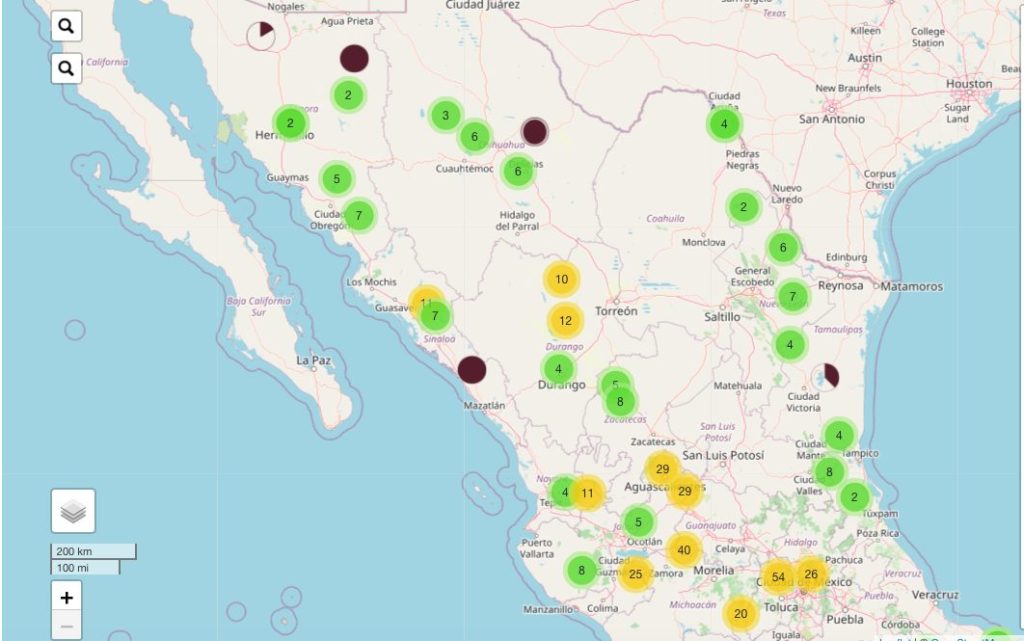Screen dimensions: 1024x641
Task: Click pie marker near Ciudad Victoria
Action: click(825, 376)
